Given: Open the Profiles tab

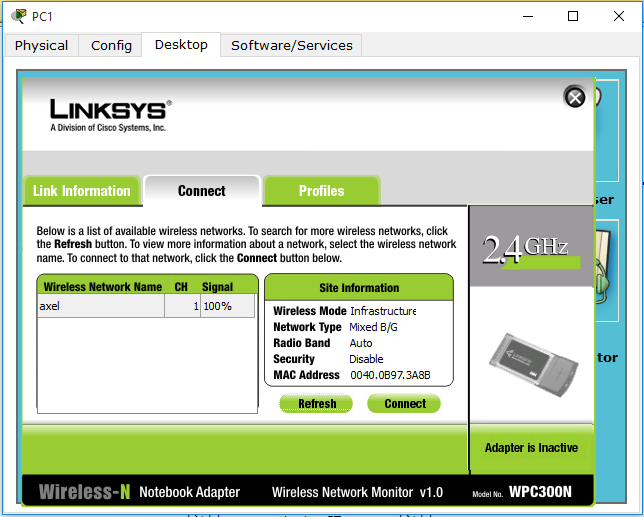Looking at the screenshot, I should 321,191.
